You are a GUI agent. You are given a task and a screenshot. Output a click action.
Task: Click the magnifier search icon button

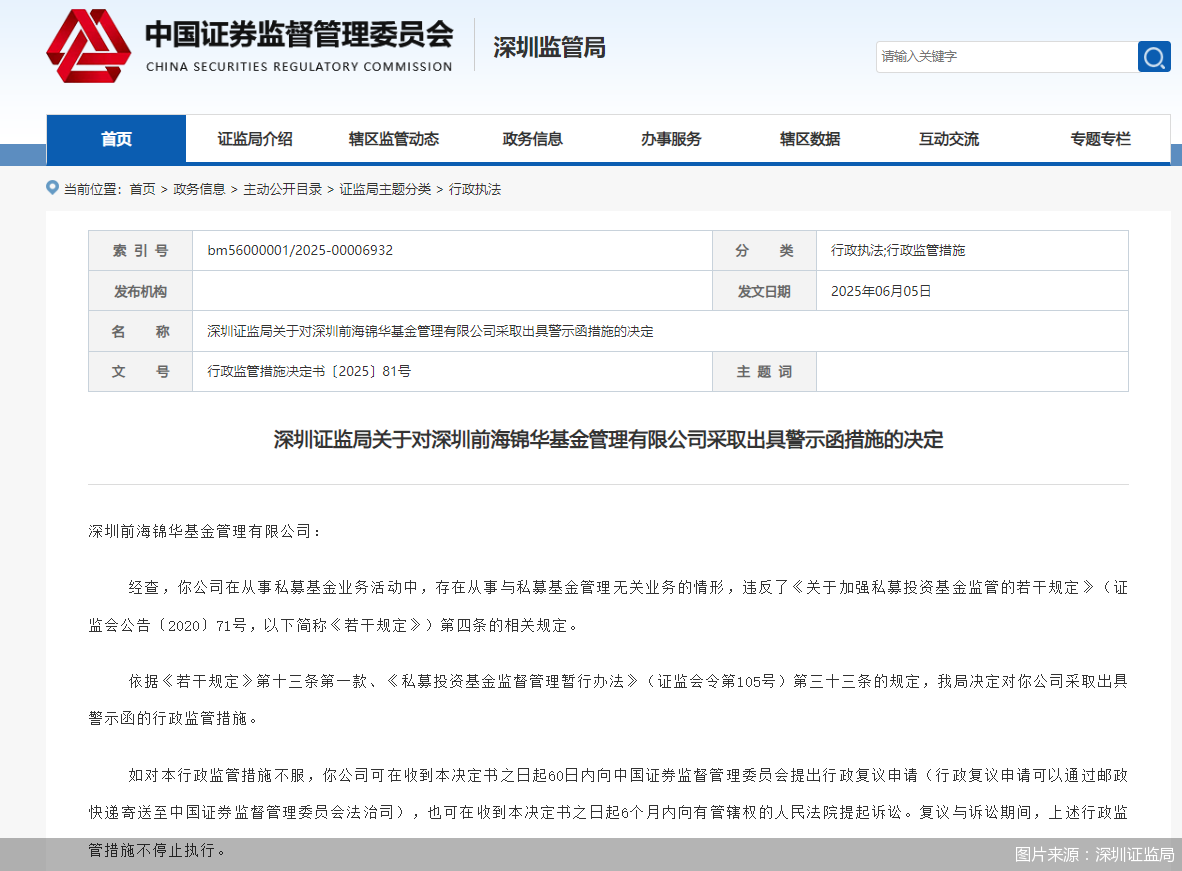coord(1154,57)
